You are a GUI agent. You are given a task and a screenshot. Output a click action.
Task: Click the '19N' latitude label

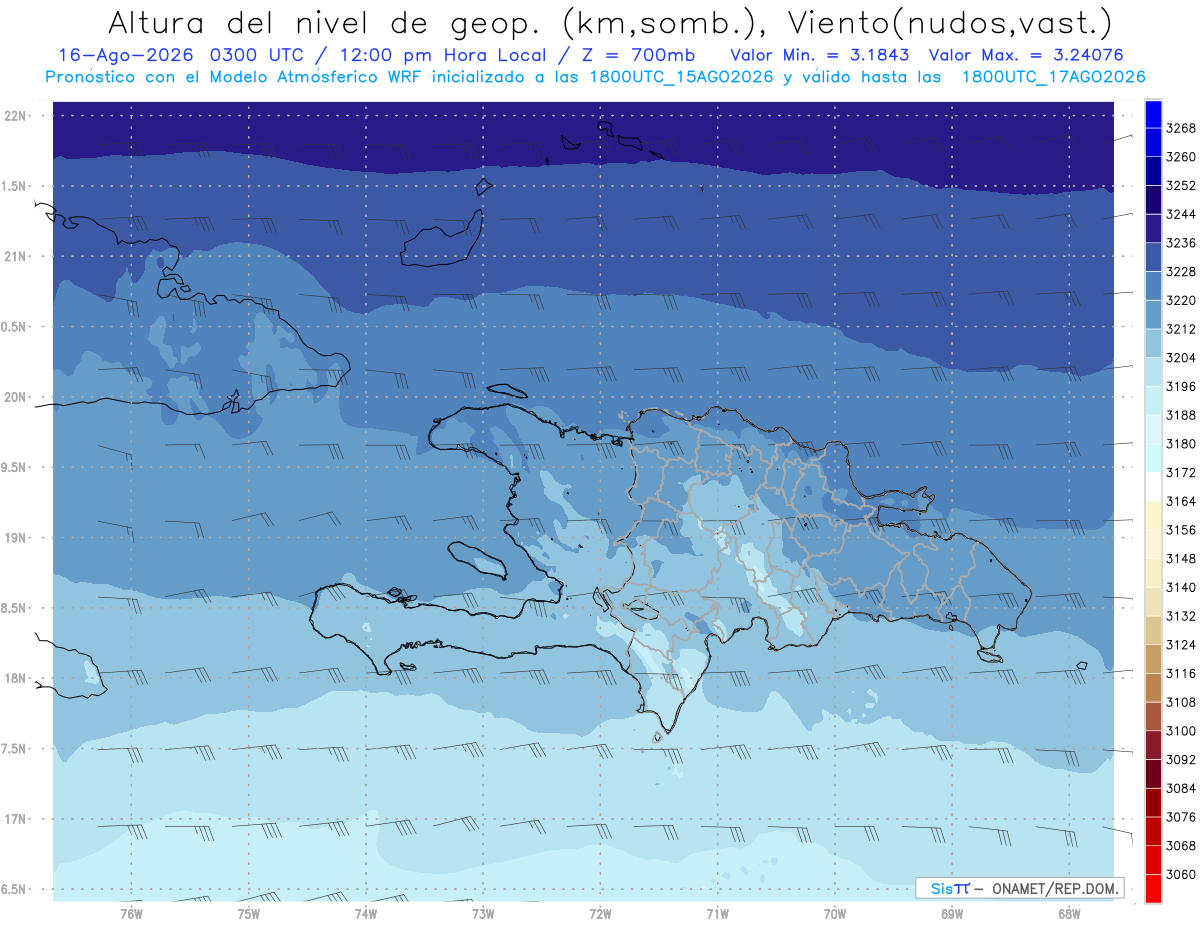coord(15,538)
